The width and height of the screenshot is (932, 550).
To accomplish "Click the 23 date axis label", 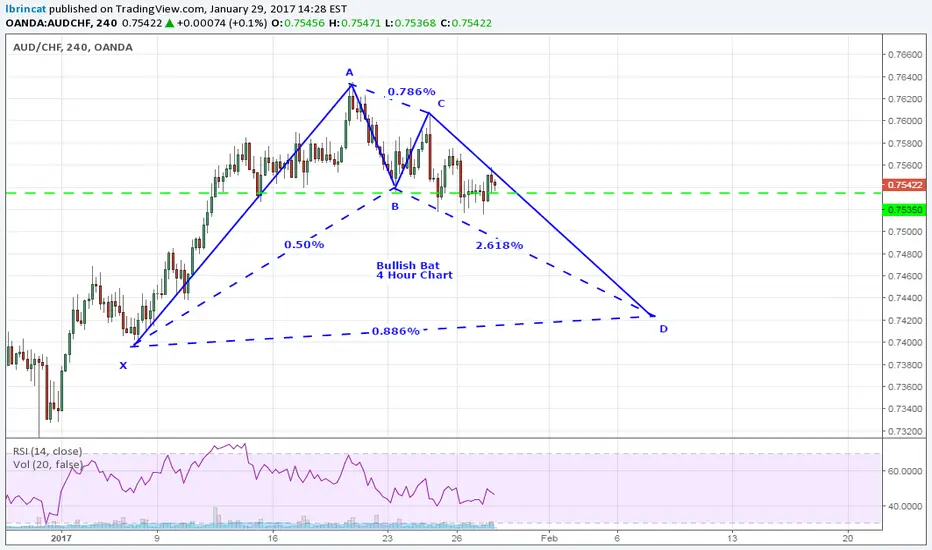I will pyautogui.click(x=388, y=538).
